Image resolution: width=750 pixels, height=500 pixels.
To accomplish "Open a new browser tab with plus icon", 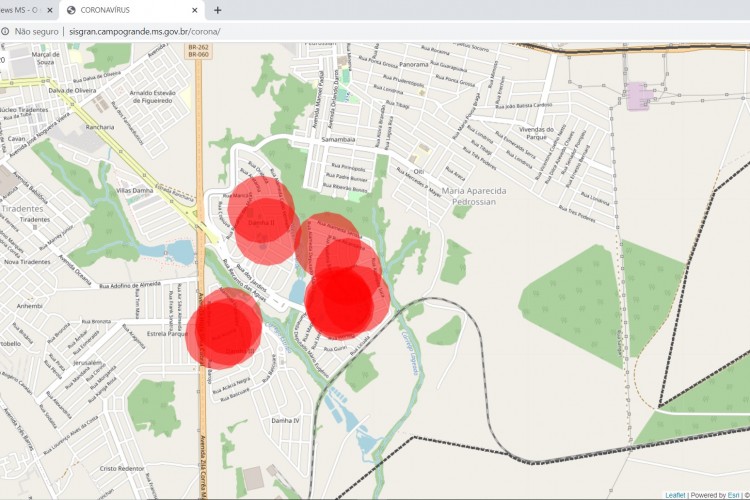I will point(218,10).
